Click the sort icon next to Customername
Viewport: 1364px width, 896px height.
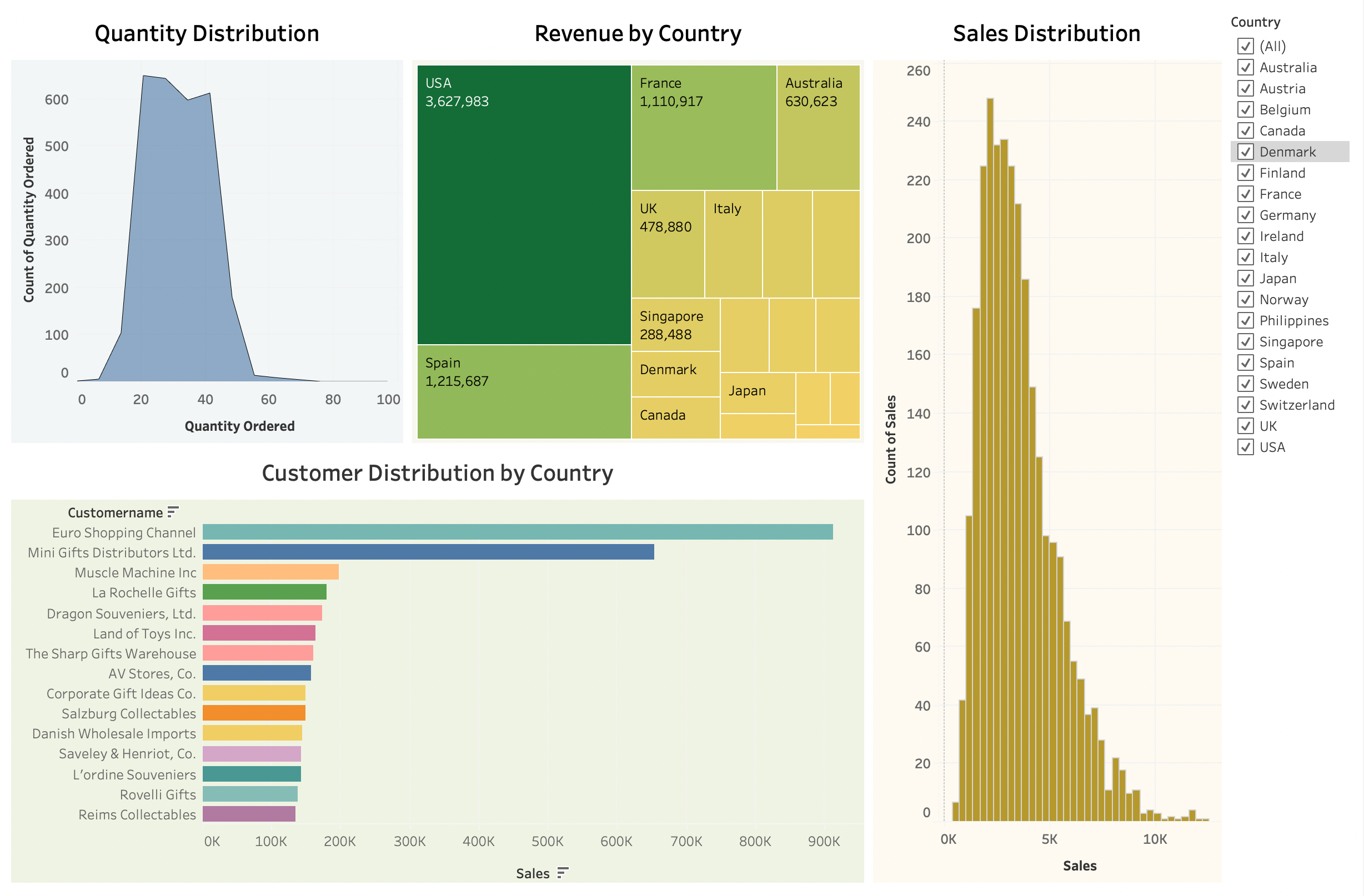[x=173, y=512]
